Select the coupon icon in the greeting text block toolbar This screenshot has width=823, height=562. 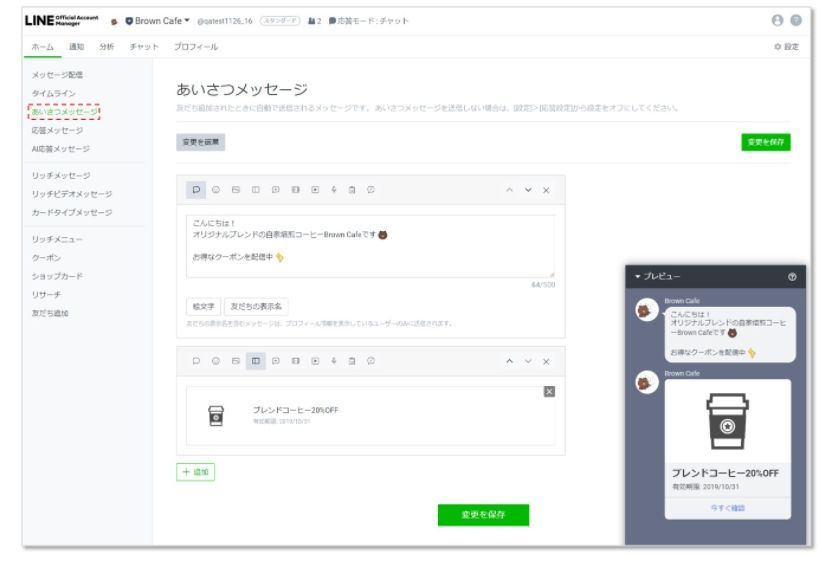[x=256, y=190]
